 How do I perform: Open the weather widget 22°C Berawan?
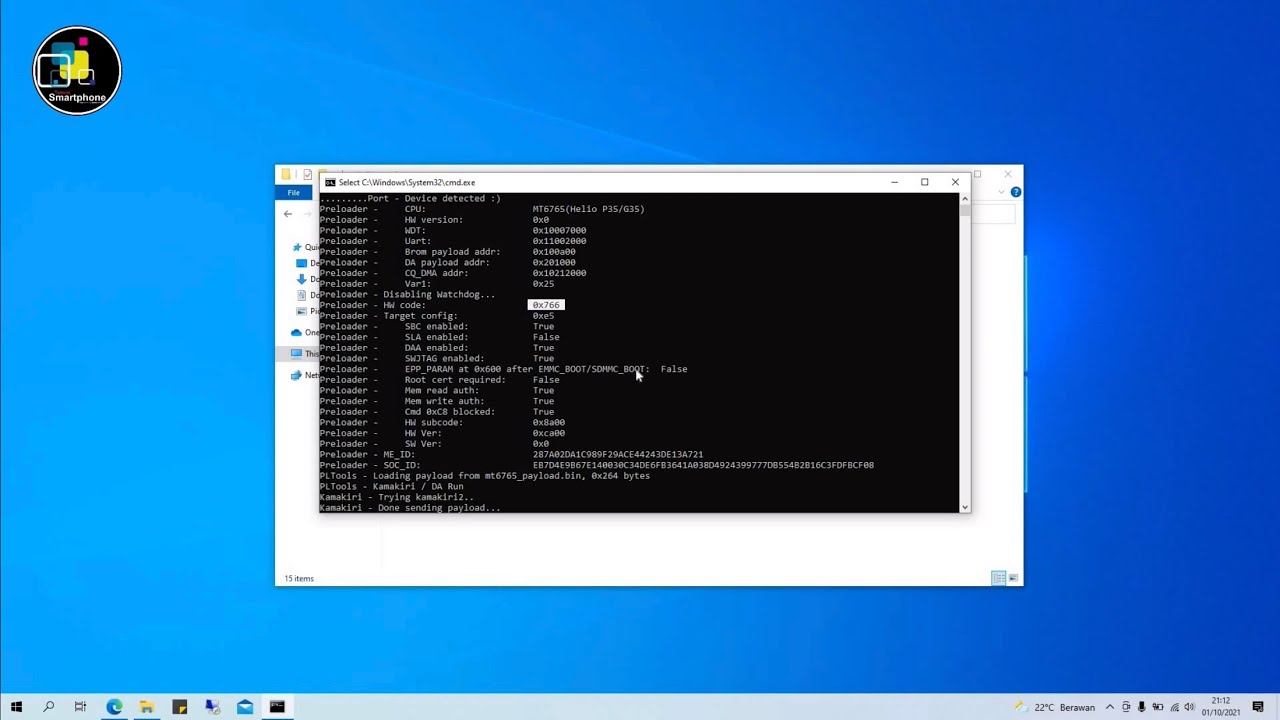click(x=1056, y=707)
